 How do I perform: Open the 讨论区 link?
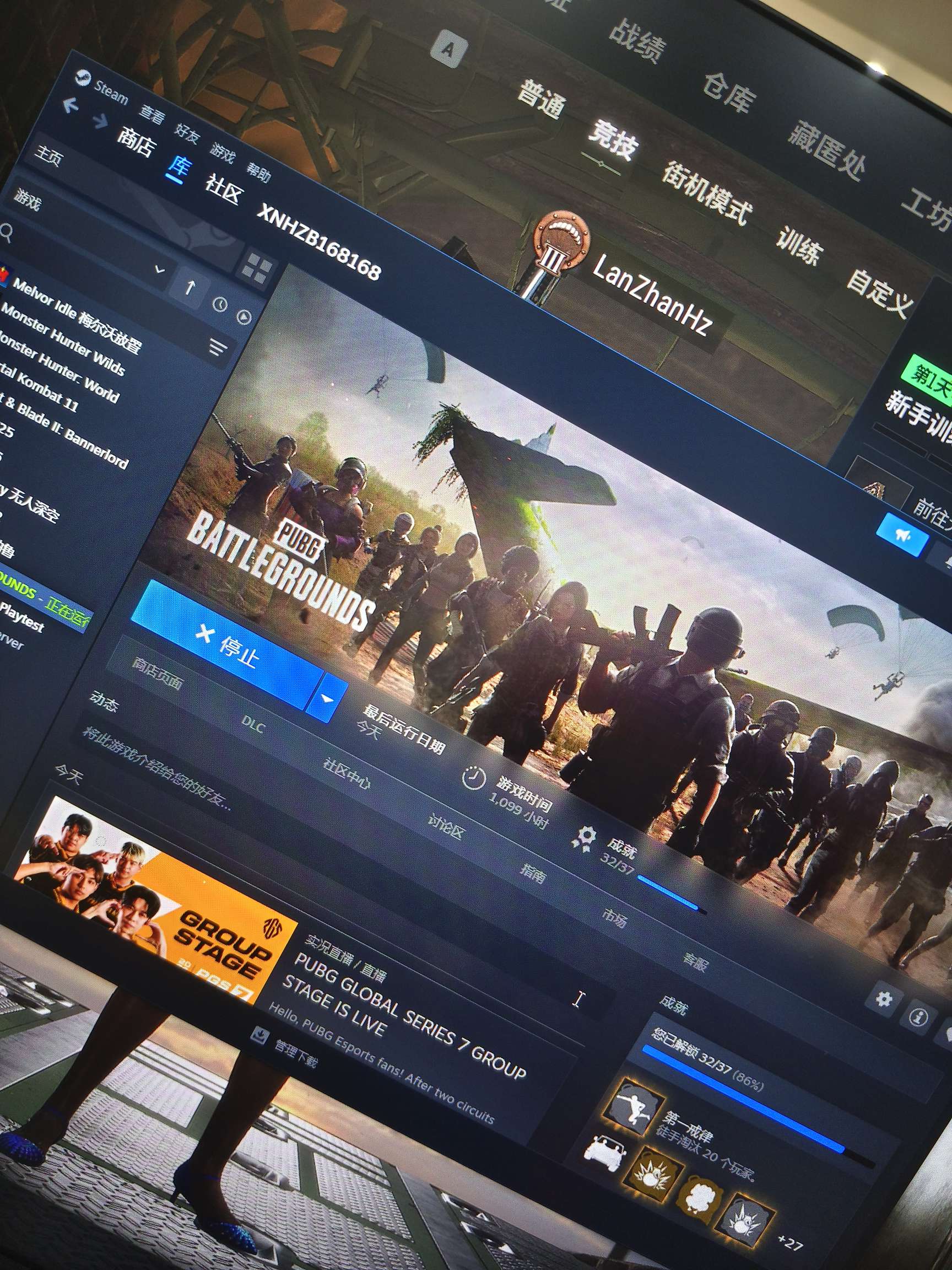pos(445,826)
